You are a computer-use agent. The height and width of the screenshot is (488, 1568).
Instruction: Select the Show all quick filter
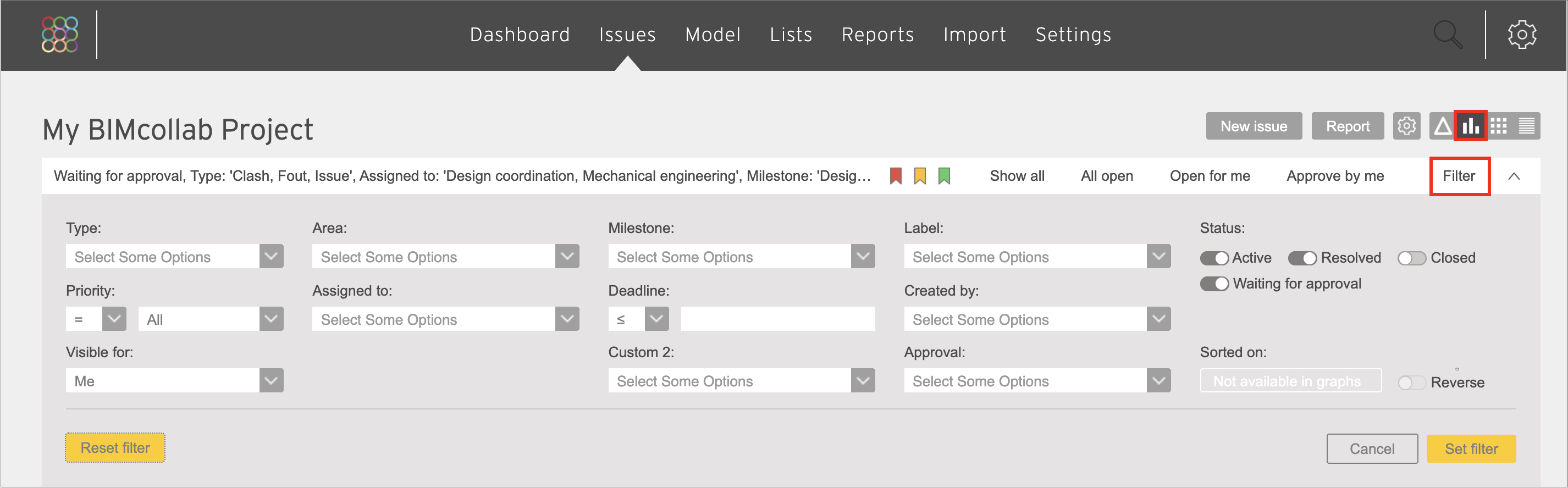(1017, 176)
